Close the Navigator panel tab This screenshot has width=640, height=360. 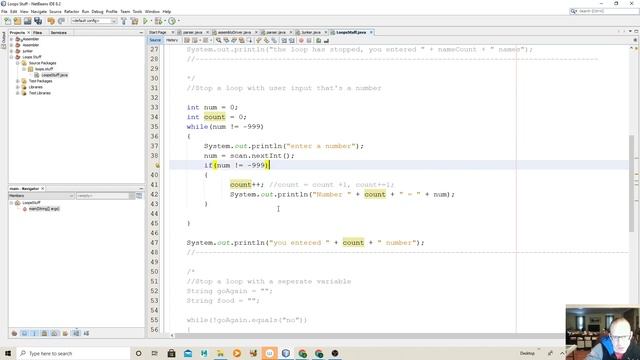(x=42, y=189)
